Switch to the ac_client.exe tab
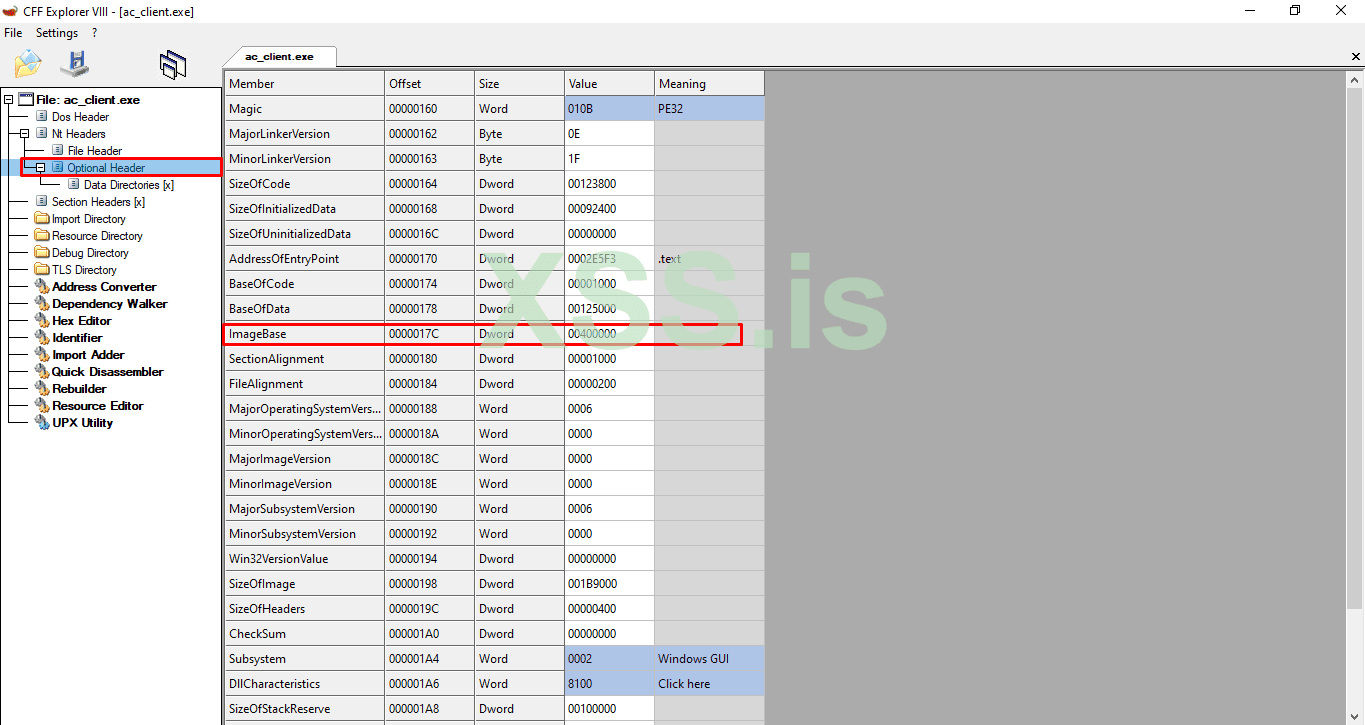1365x725 pixels. [279, 57]
